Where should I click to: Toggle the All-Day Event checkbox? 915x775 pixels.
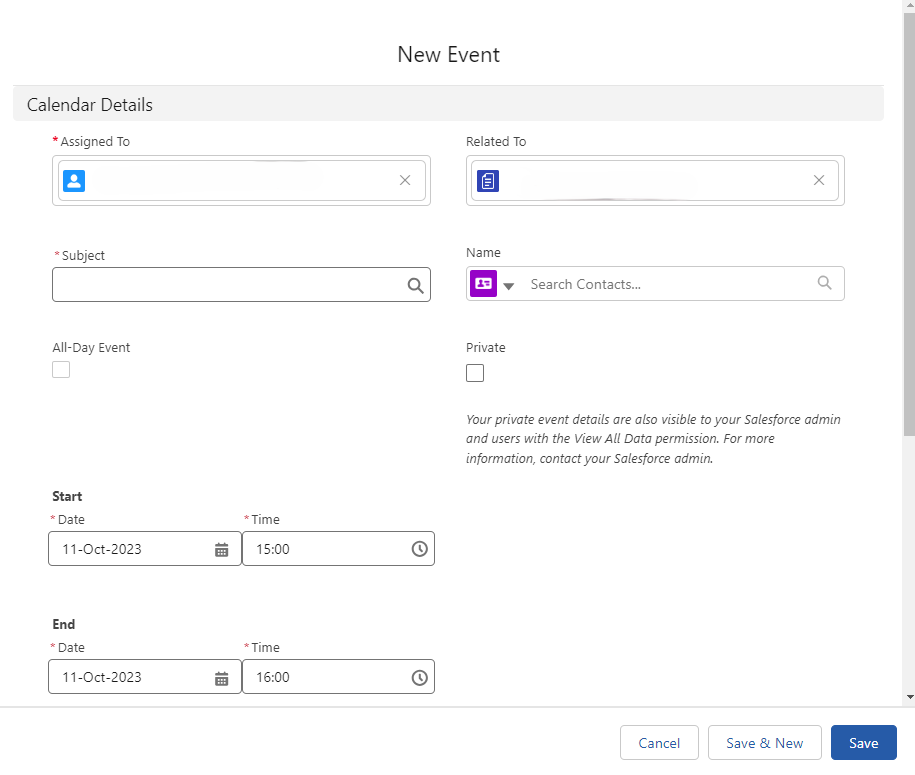[x=61, y=369]
